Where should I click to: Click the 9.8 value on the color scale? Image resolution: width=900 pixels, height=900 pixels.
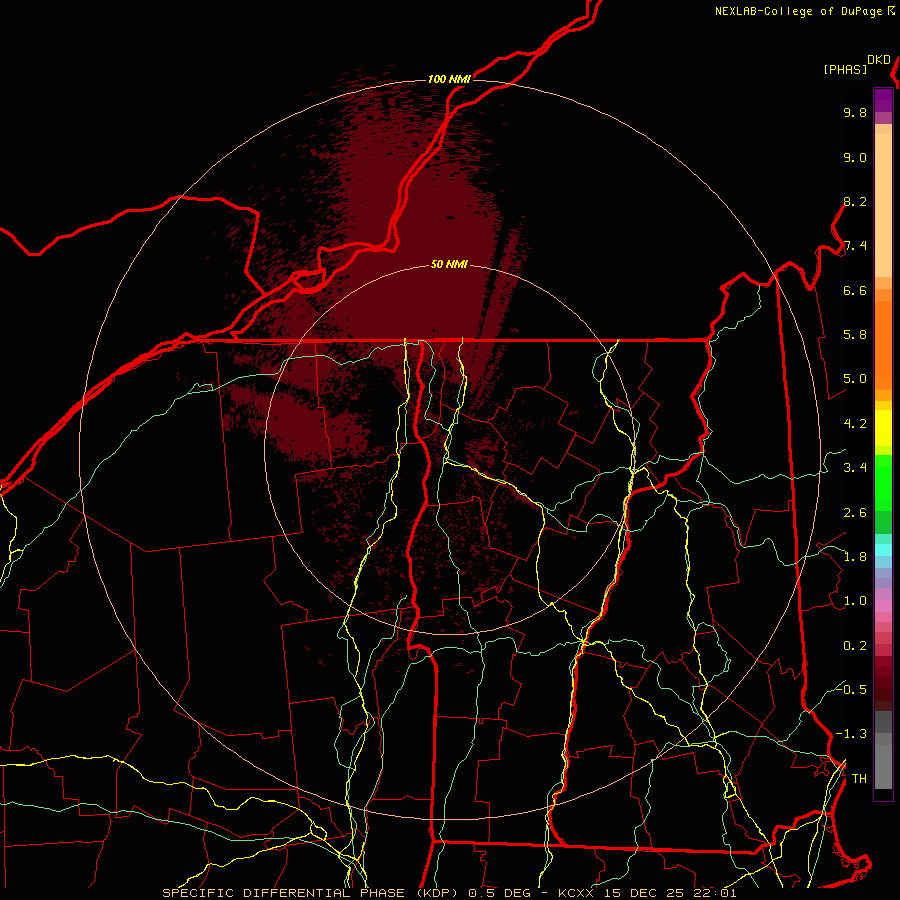tap(855, 112)
